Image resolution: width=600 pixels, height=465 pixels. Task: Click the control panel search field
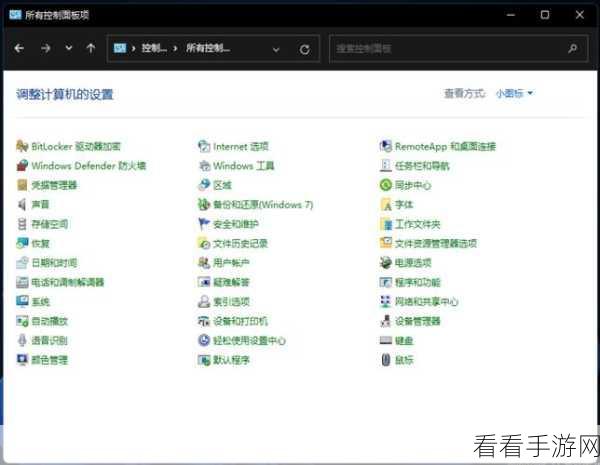tap(458, 49)
